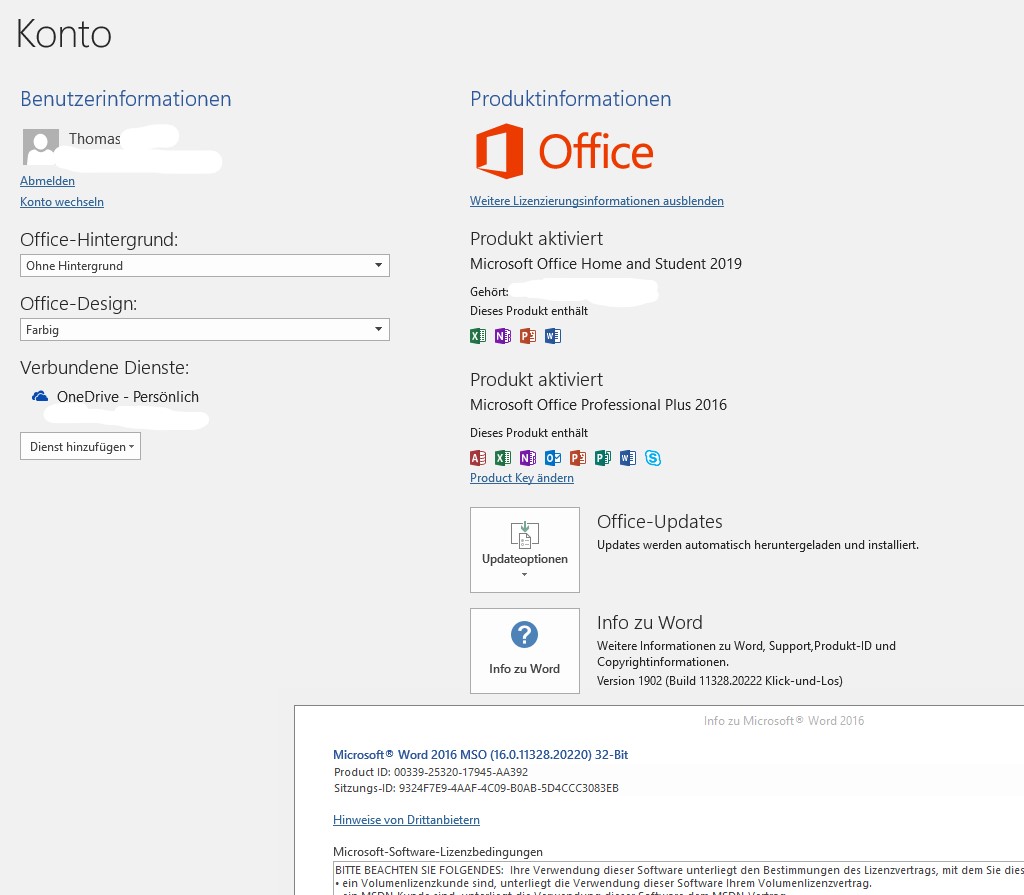Open the Office-Design dropdown showing Farbig
Screen dimensions: 1024x895
click(204, 329)
